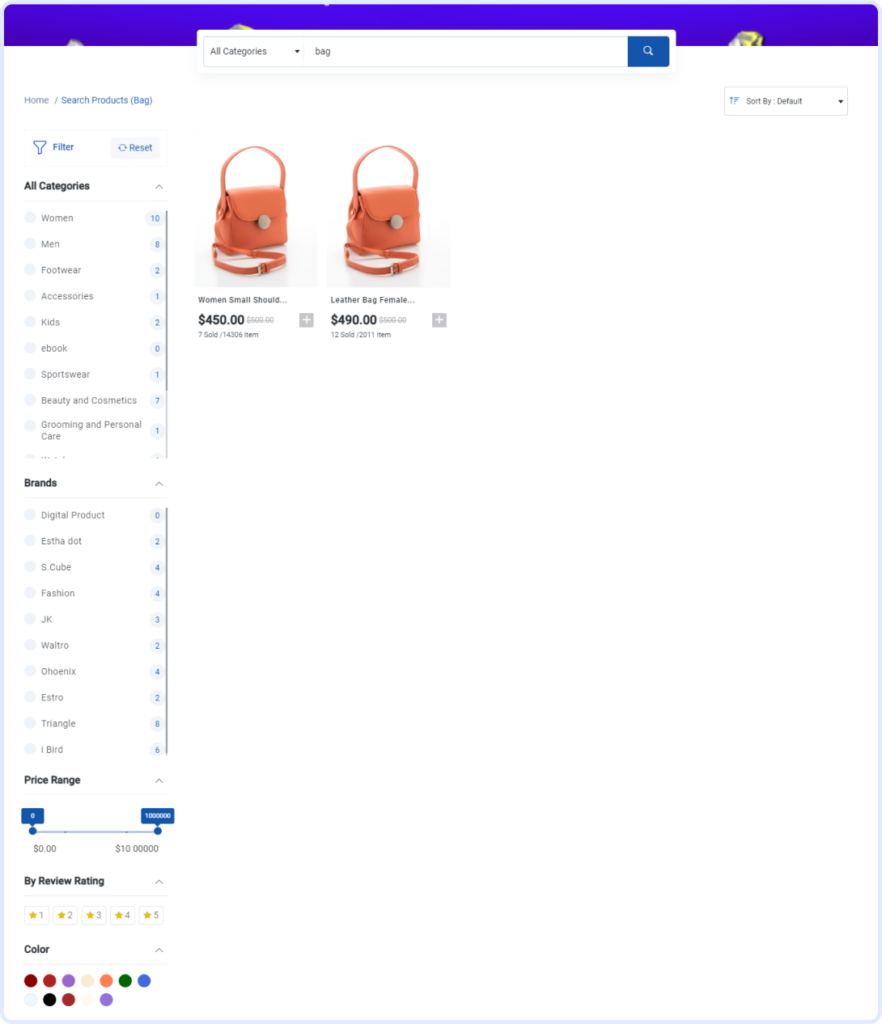Screen dimensions: 882x1024
Task: Select the Fashion brand
Action: coord(30,593)
